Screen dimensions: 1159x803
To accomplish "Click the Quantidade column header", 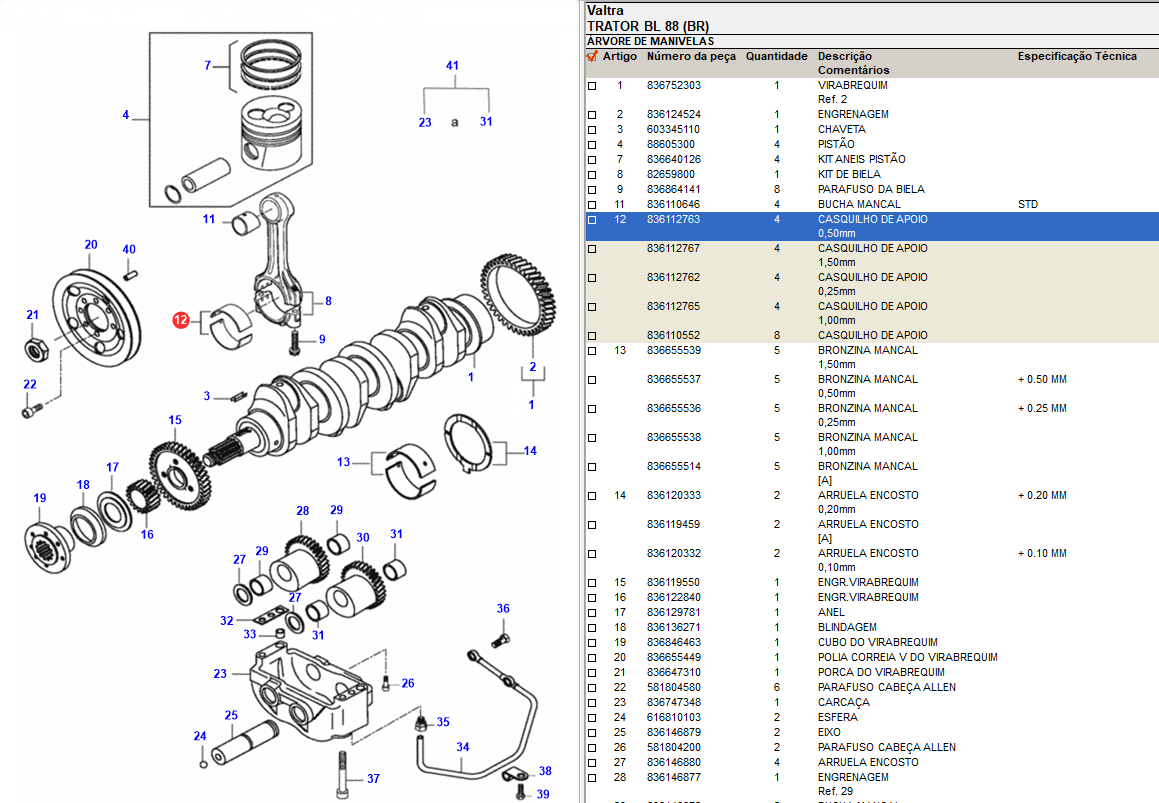I will [776, 56].
